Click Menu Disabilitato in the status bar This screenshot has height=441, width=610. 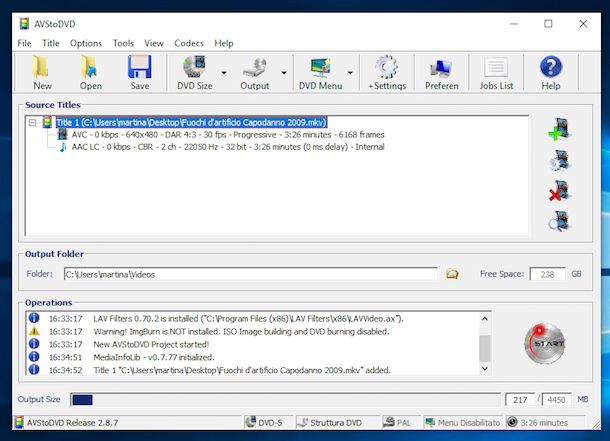463,422
